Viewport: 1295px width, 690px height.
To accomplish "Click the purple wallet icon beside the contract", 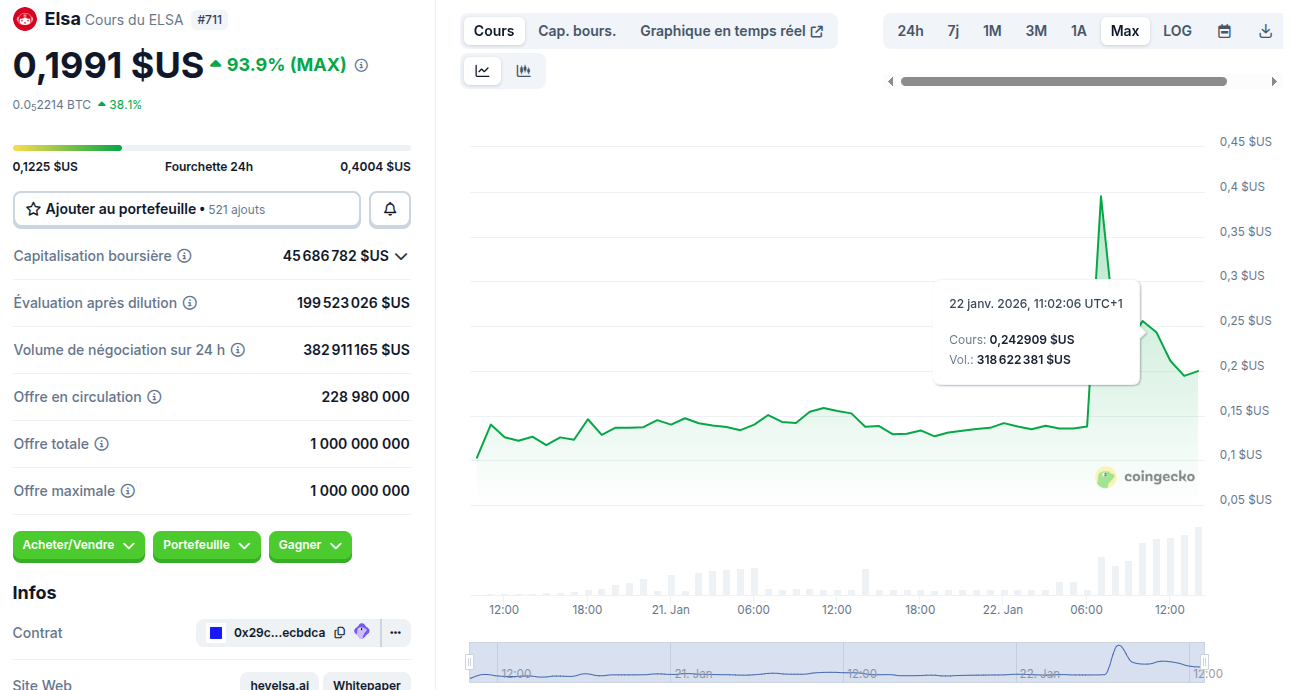I will (x=362, y=631).
